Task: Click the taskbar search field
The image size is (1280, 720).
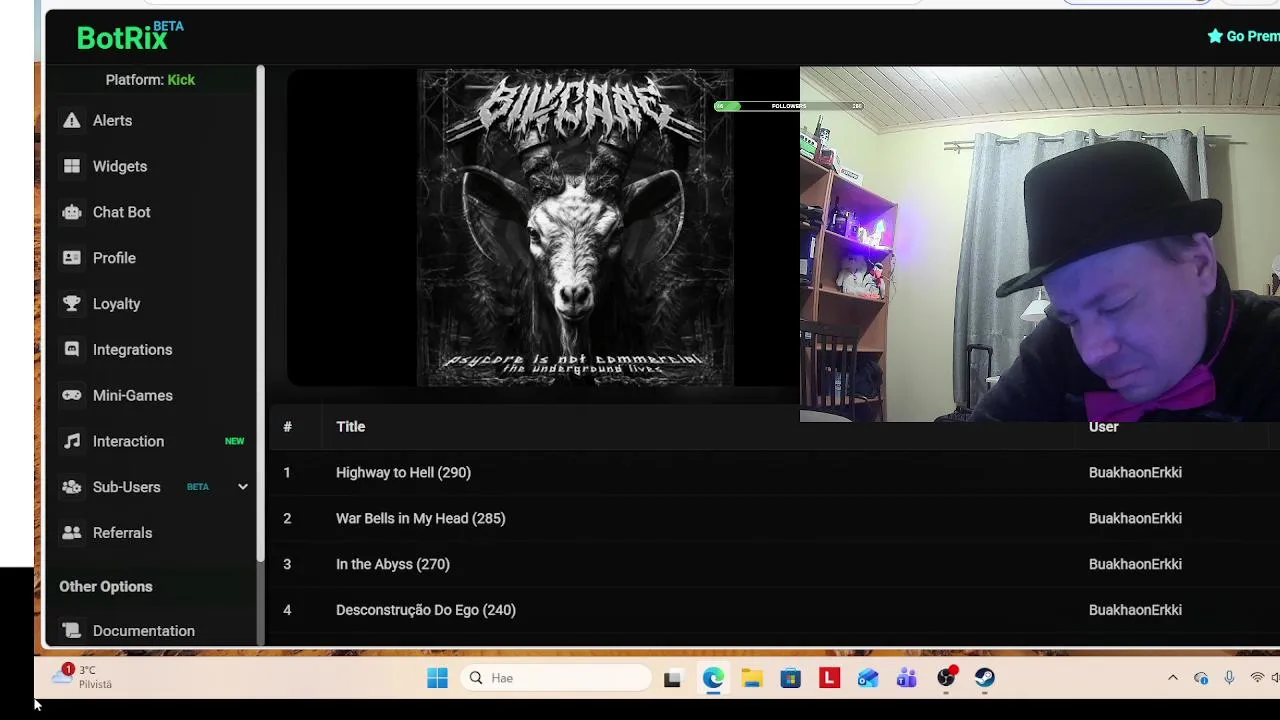Action: click(x=557, y=678)
